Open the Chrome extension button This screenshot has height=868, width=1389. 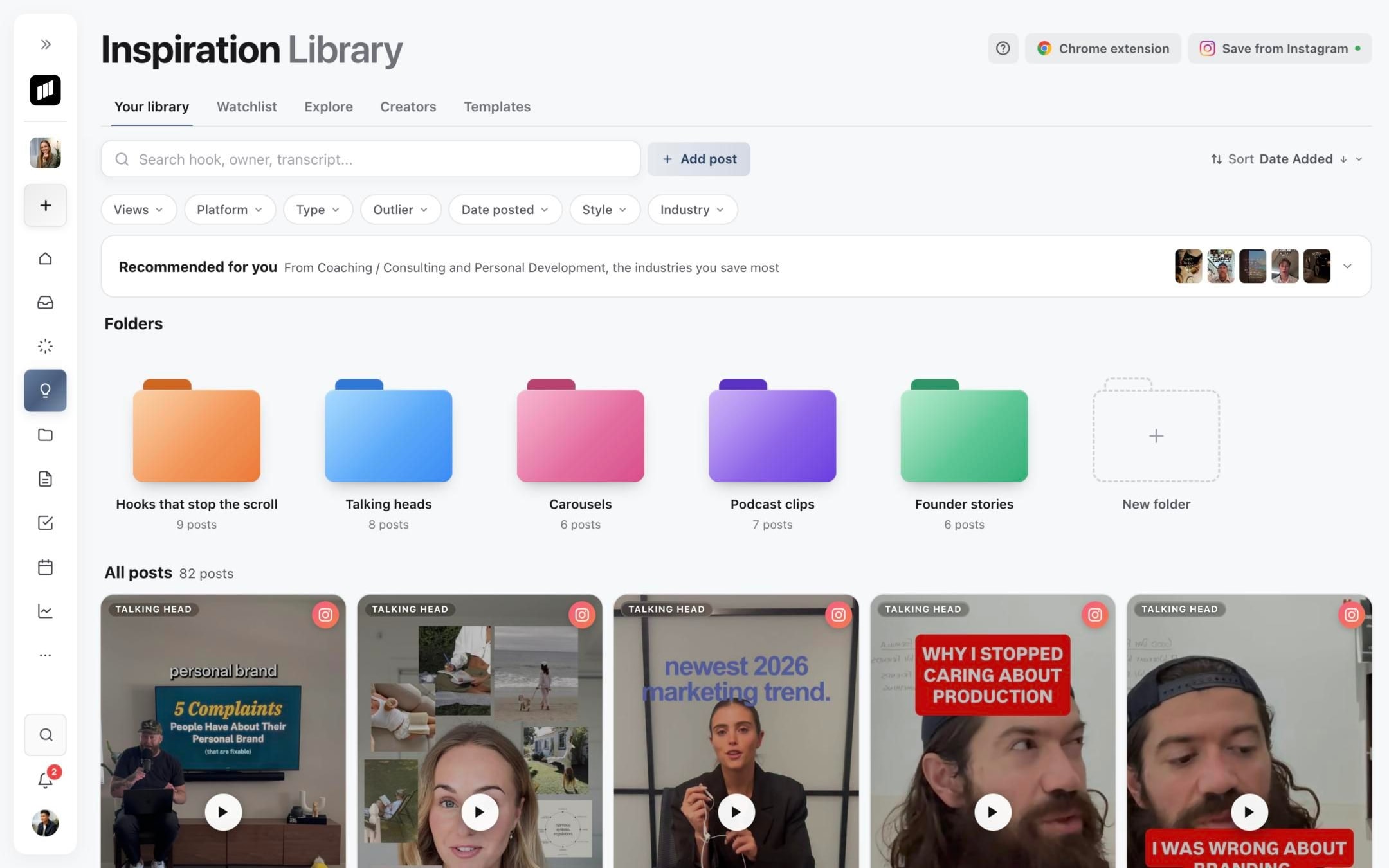click(x=1103, y=49)
